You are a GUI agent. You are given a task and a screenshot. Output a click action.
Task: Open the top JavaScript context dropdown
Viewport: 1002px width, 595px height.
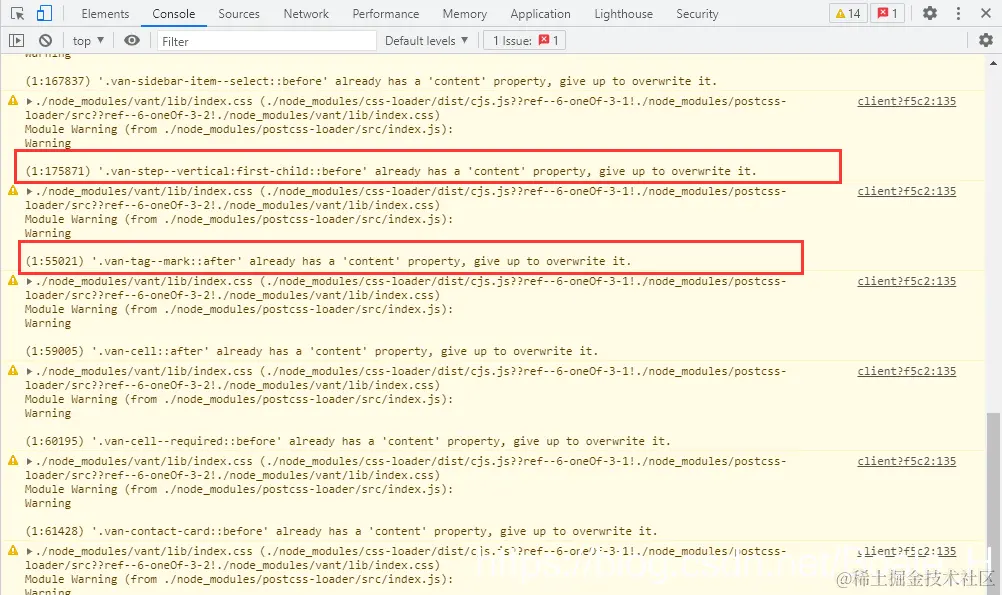click(88, 40)
